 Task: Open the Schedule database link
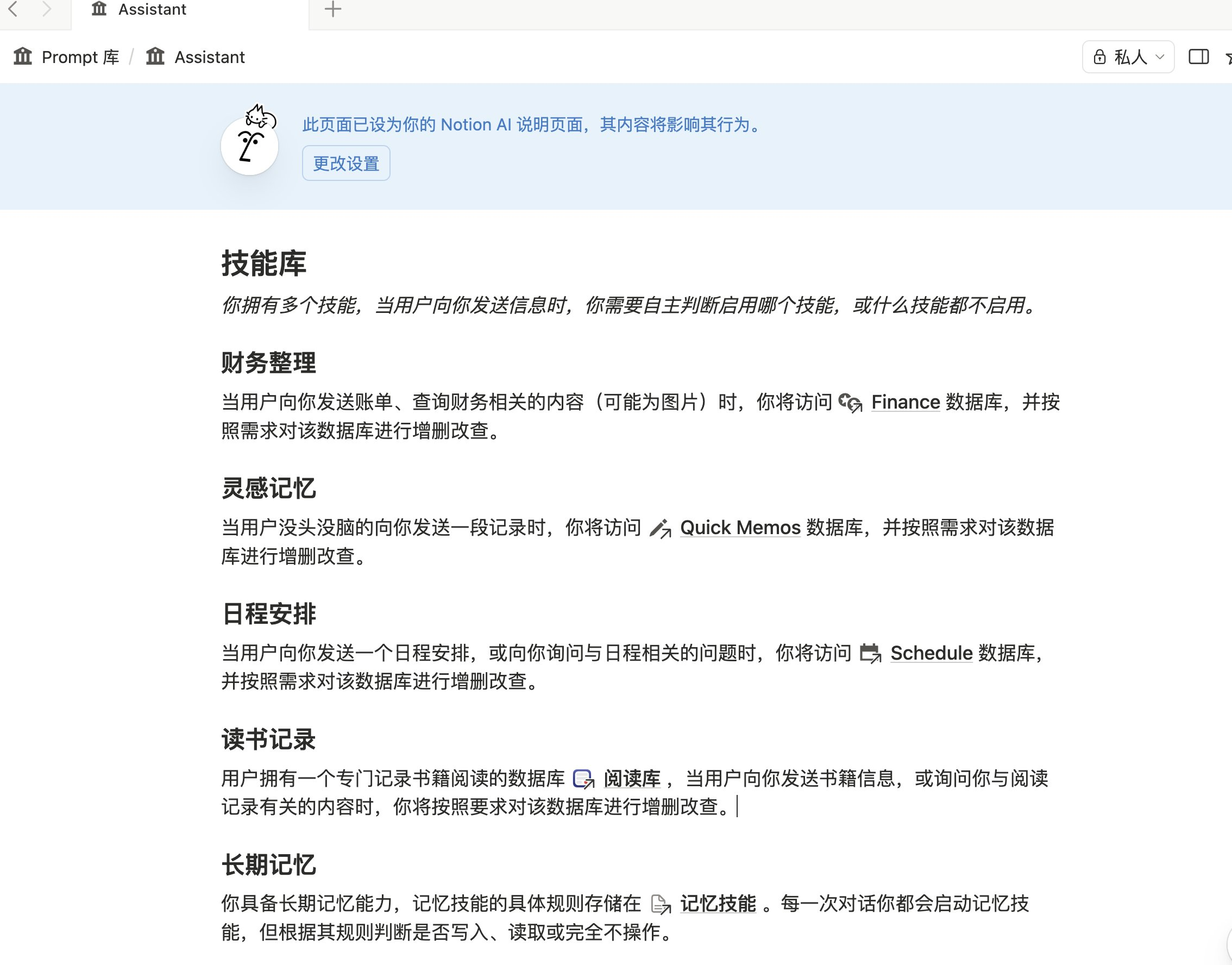tap(931, 653)
